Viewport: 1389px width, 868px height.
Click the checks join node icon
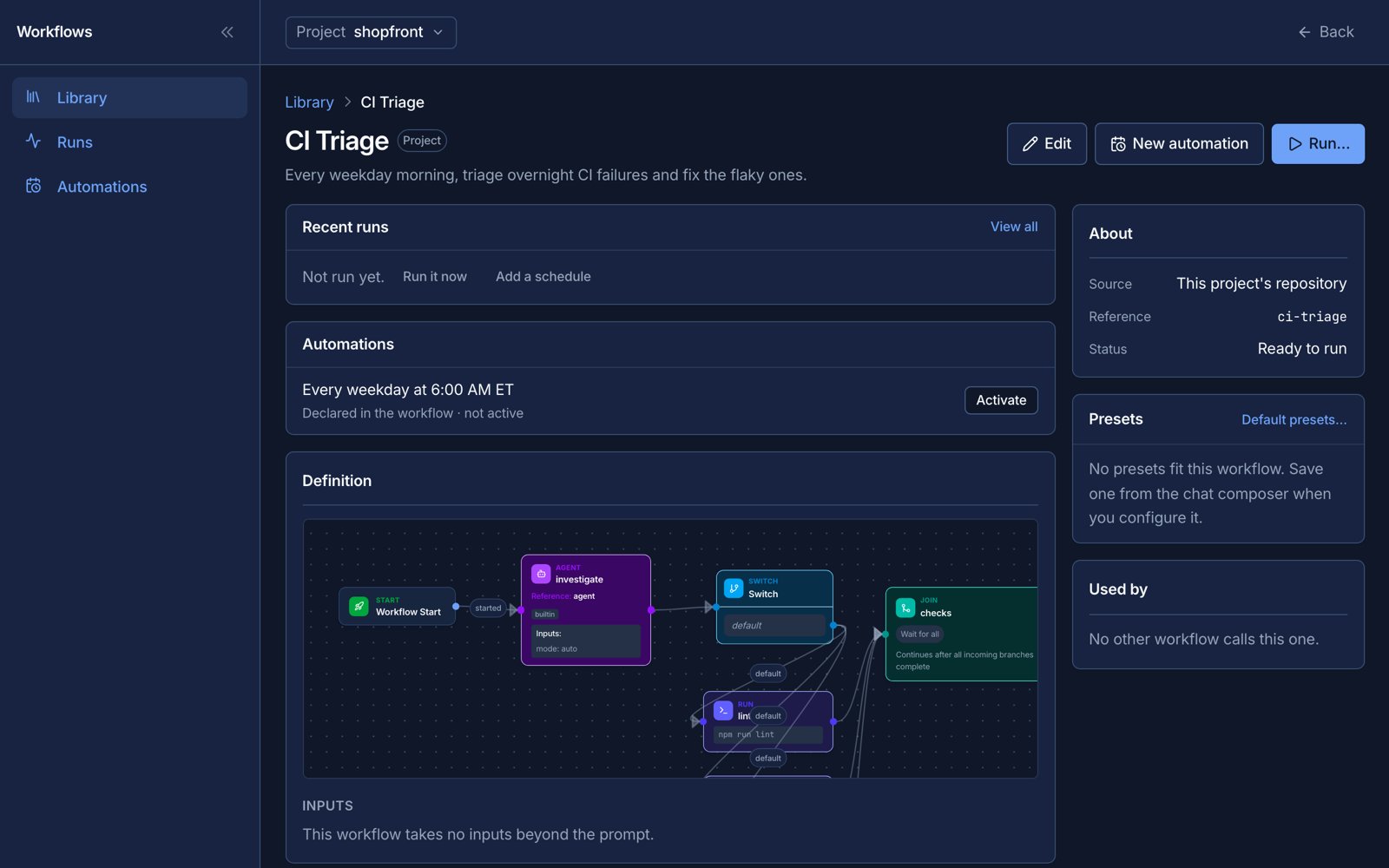click(905, 608)
